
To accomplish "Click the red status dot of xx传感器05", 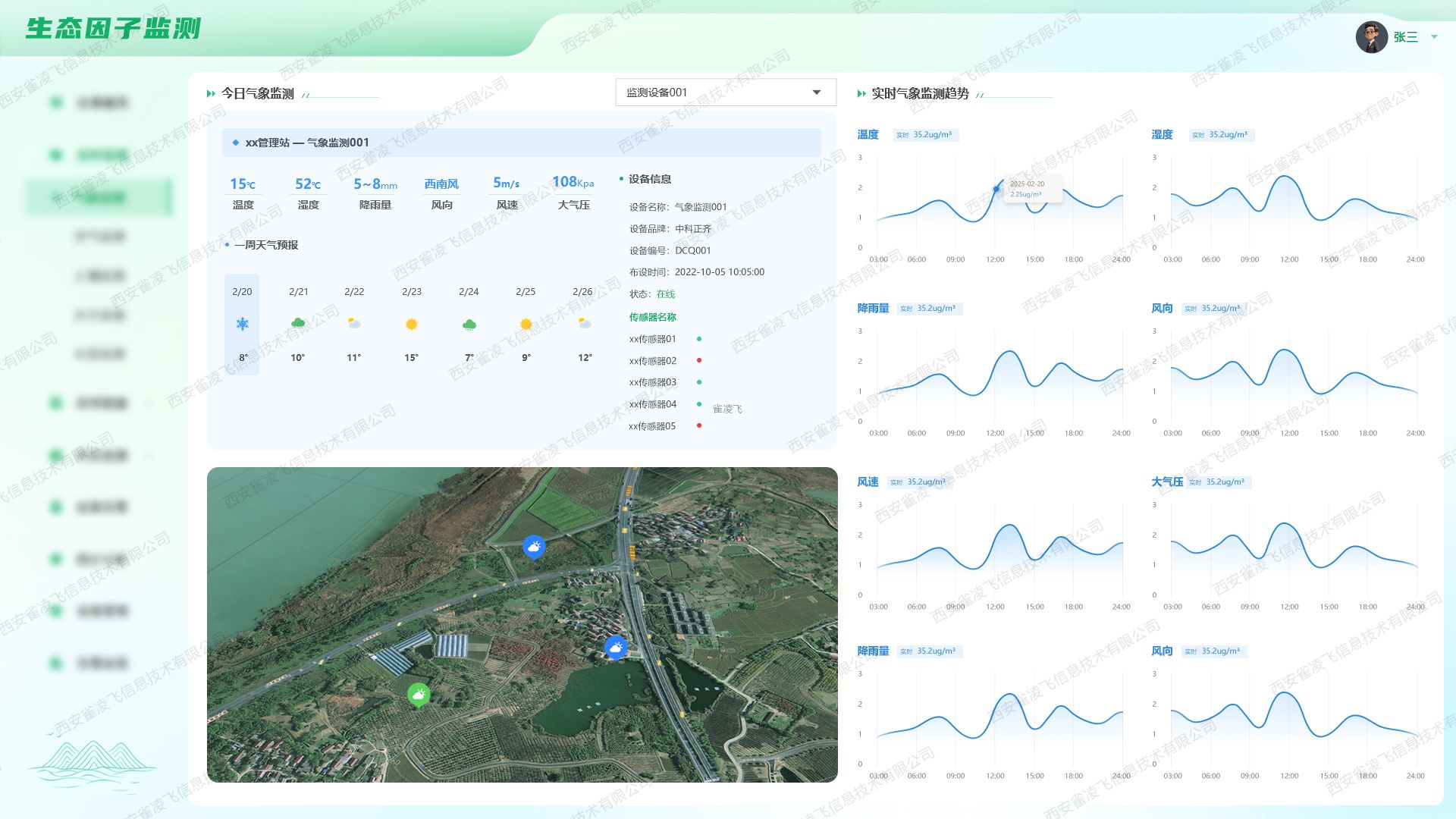I will pyautogui.click(x=698, y=425).
